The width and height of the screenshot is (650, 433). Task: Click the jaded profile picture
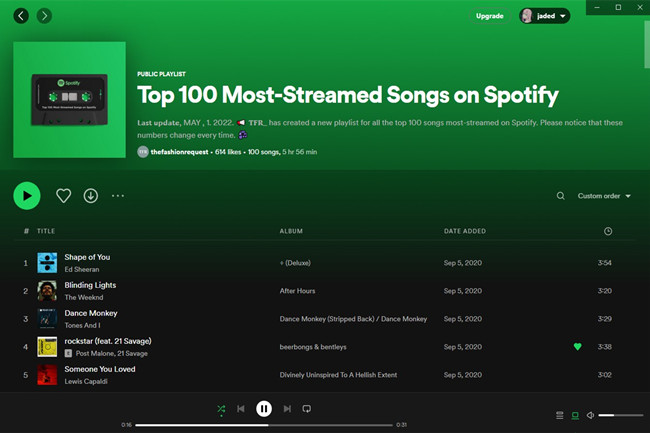(527, 16)
